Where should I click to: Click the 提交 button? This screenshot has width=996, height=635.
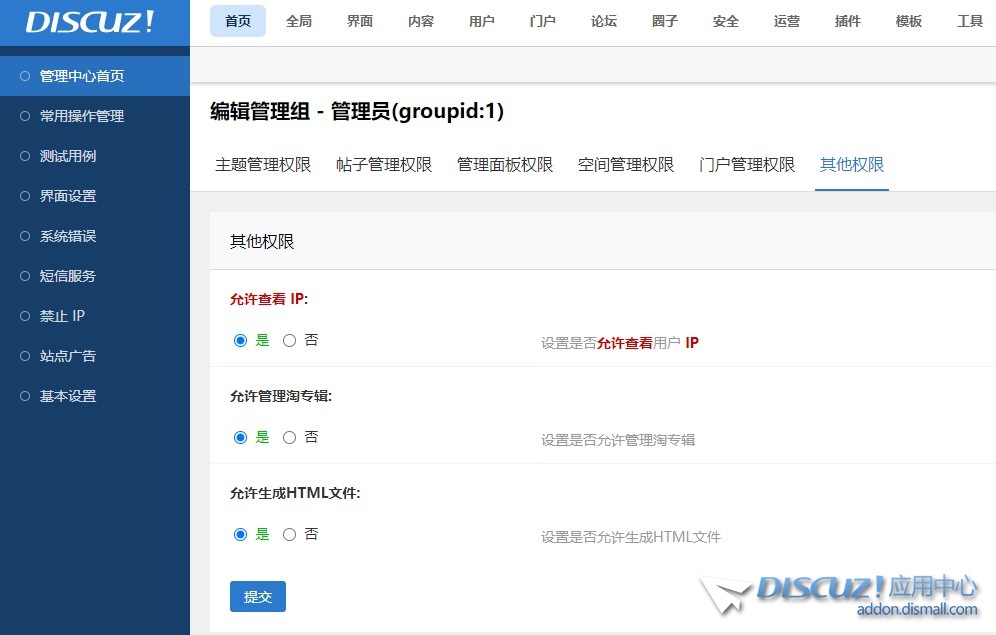257,597
